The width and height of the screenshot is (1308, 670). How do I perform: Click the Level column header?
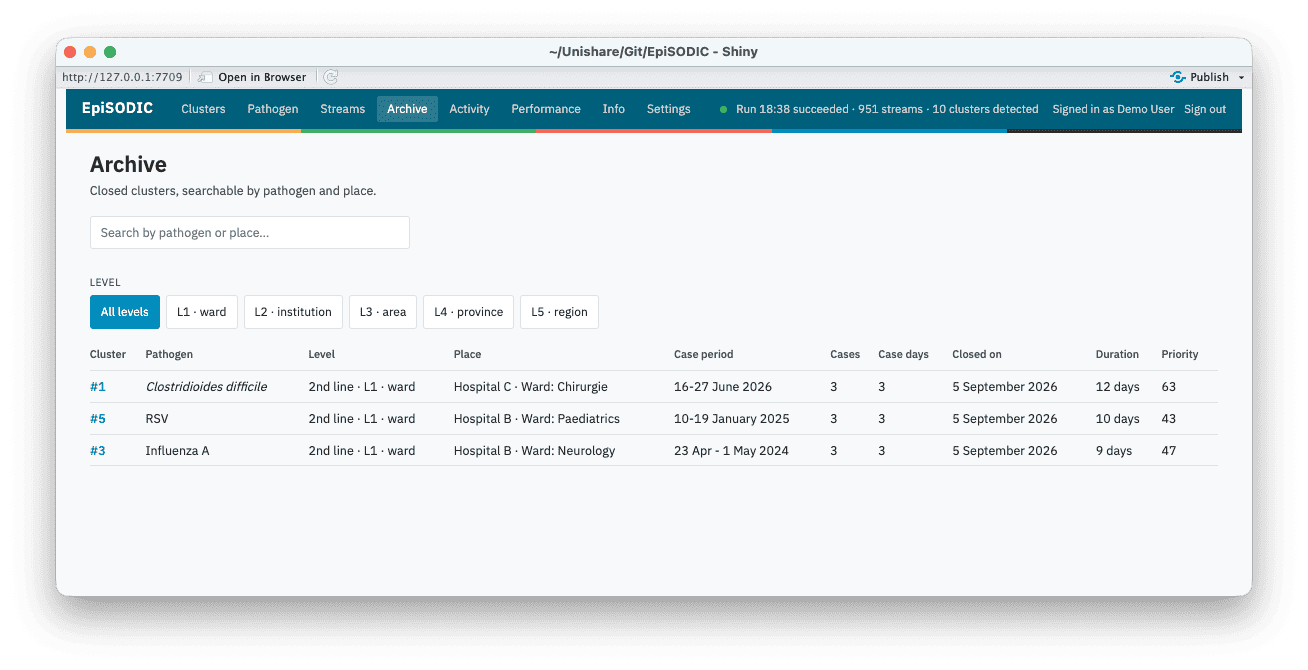(x=321, y=354)
